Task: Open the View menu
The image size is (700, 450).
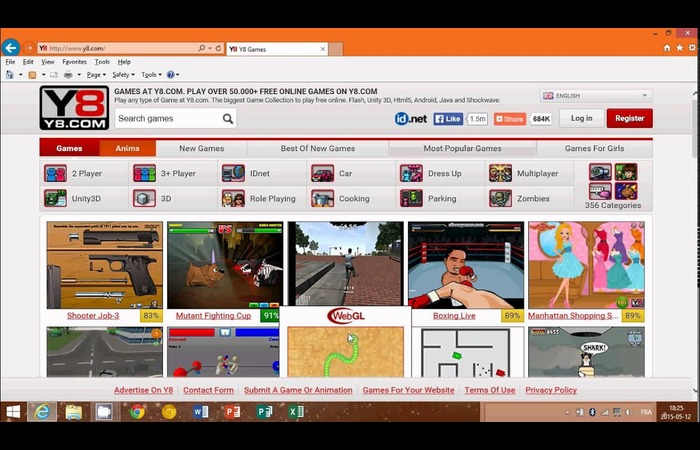Action: (x=48, y=62)
